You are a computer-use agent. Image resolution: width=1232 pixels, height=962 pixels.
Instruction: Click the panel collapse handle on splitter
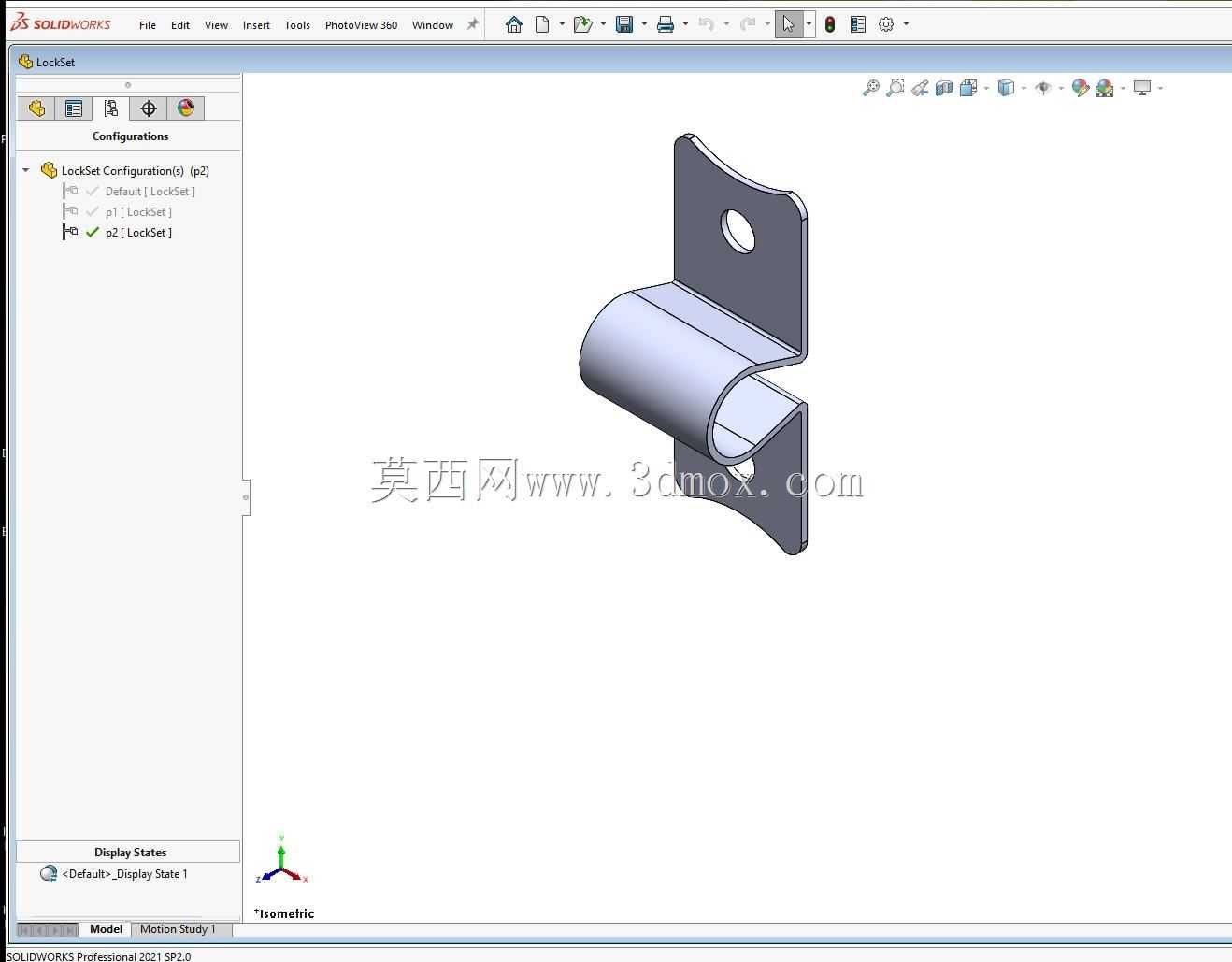click(x=246, y=496)
